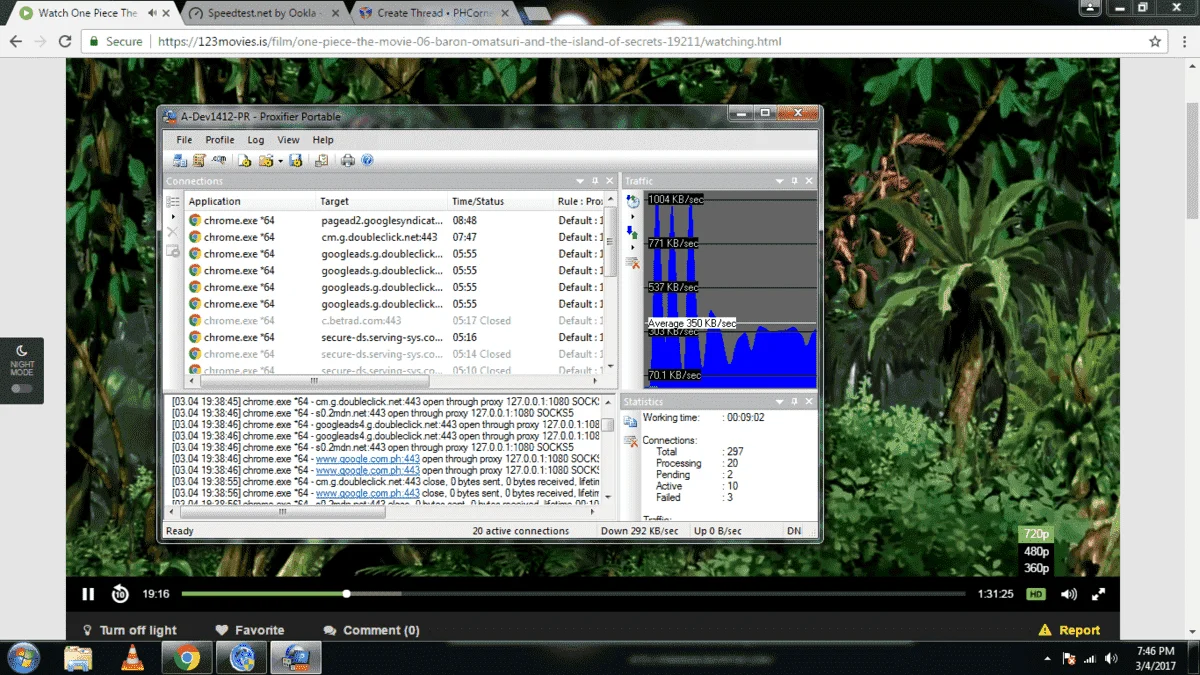Click Turn off light
This screenshot has width=1200, height=675.
point(129,630)
